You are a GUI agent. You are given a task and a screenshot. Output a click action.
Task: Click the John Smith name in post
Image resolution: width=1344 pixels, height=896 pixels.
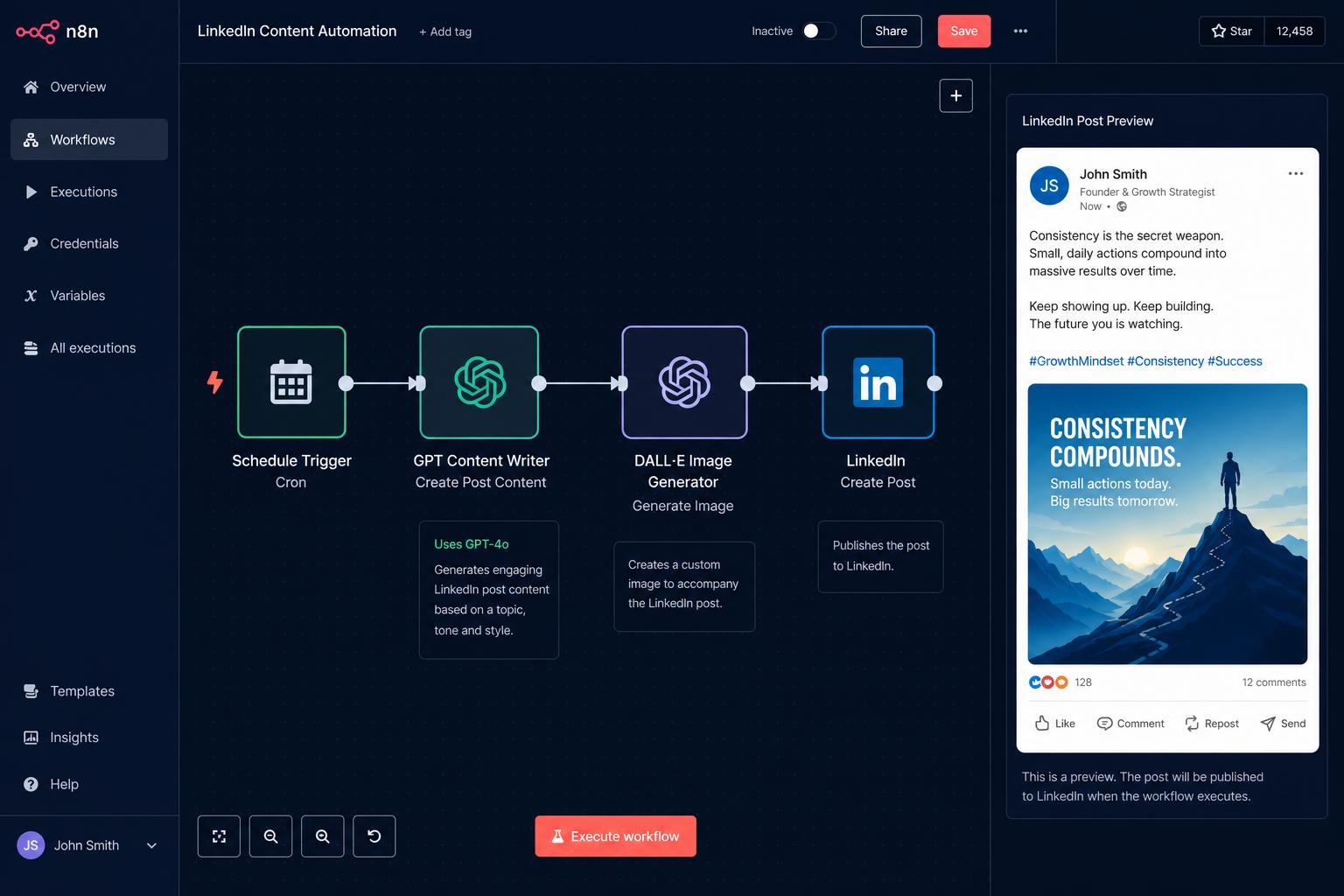tap(1113, 174)
